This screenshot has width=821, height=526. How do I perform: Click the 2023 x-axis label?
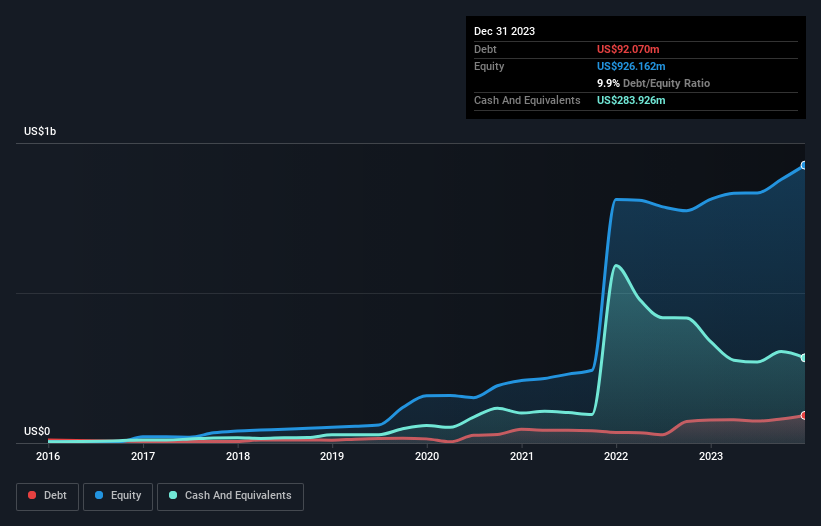point(711,456)
